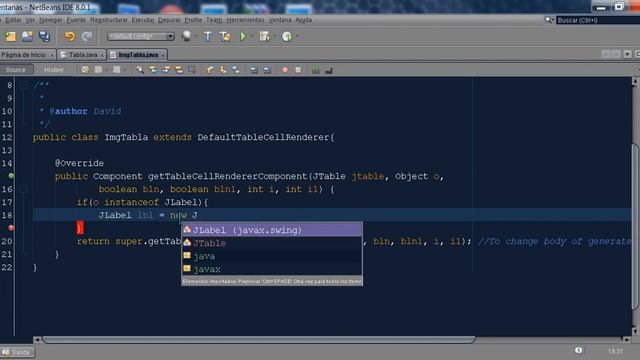Click the Profile Project icon
The height and width of the screenshot is (360, 640).
(x=287, y=37)
